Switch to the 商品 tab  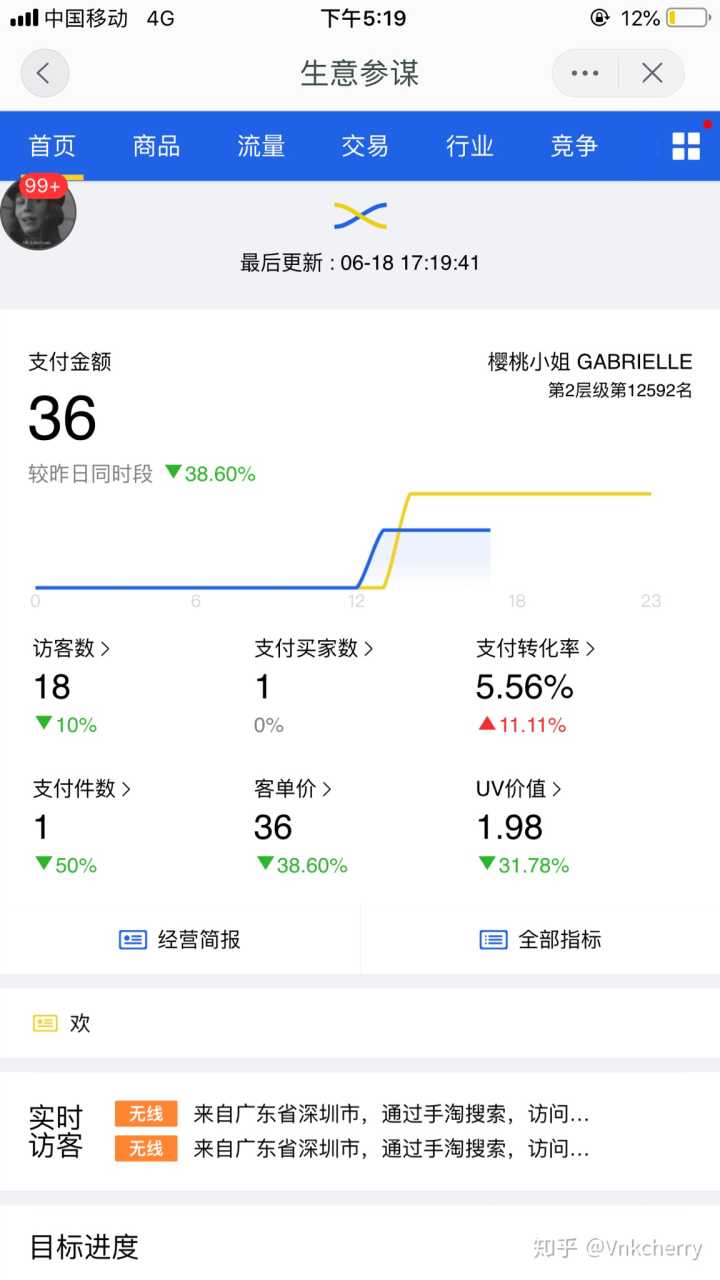(x=156, y=146)
